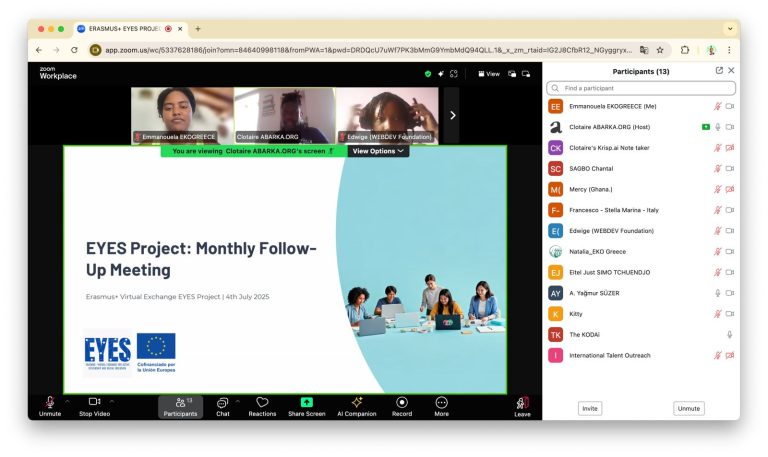Toggle camera icon for SAGBO Chantal
Image resolution: width=768 pixels, height=457 pixels.
730,168
